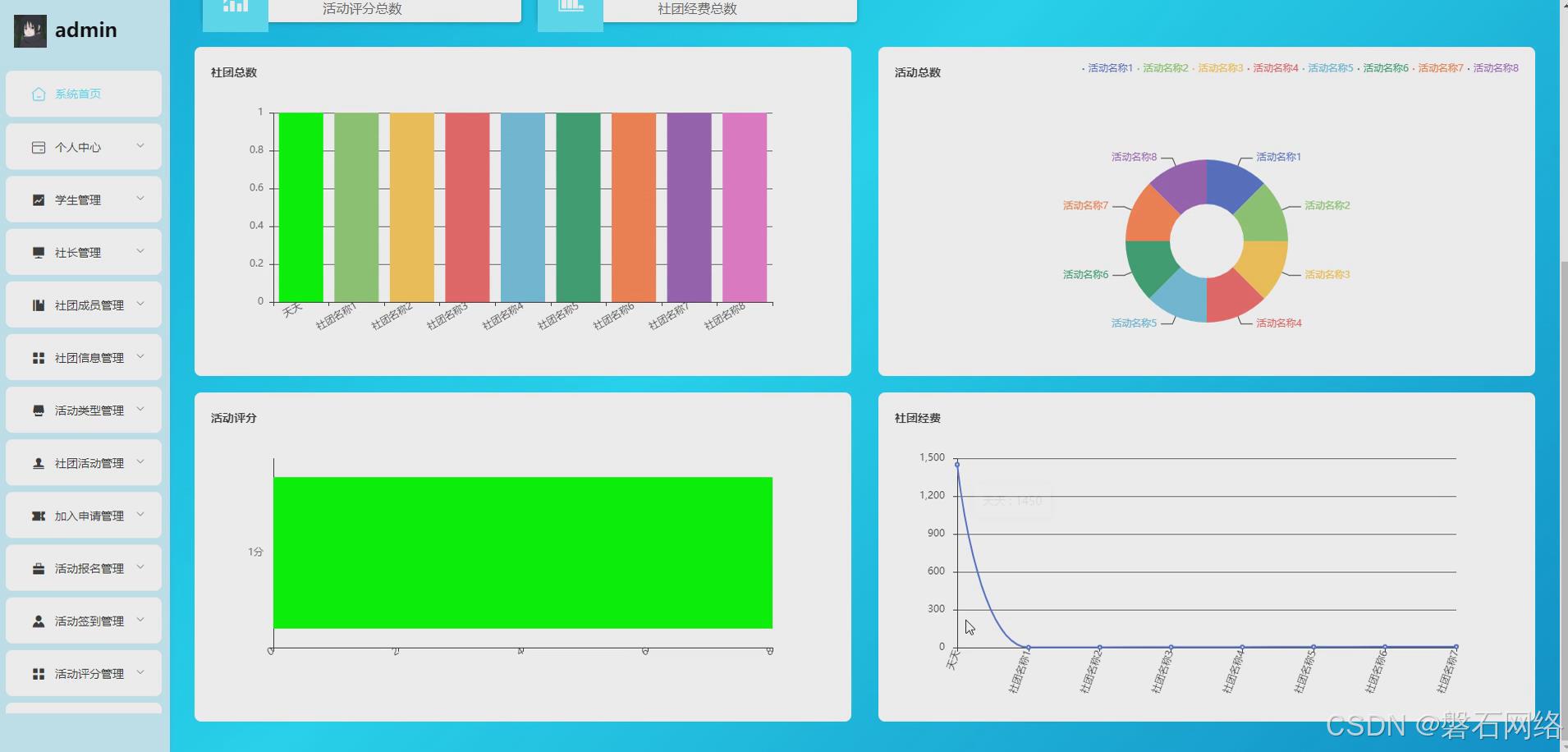The width and height of the screenshot is (1568, 752).
Task: Expand 个人中心 chevron arrow
Action: [x=140, y=146]
